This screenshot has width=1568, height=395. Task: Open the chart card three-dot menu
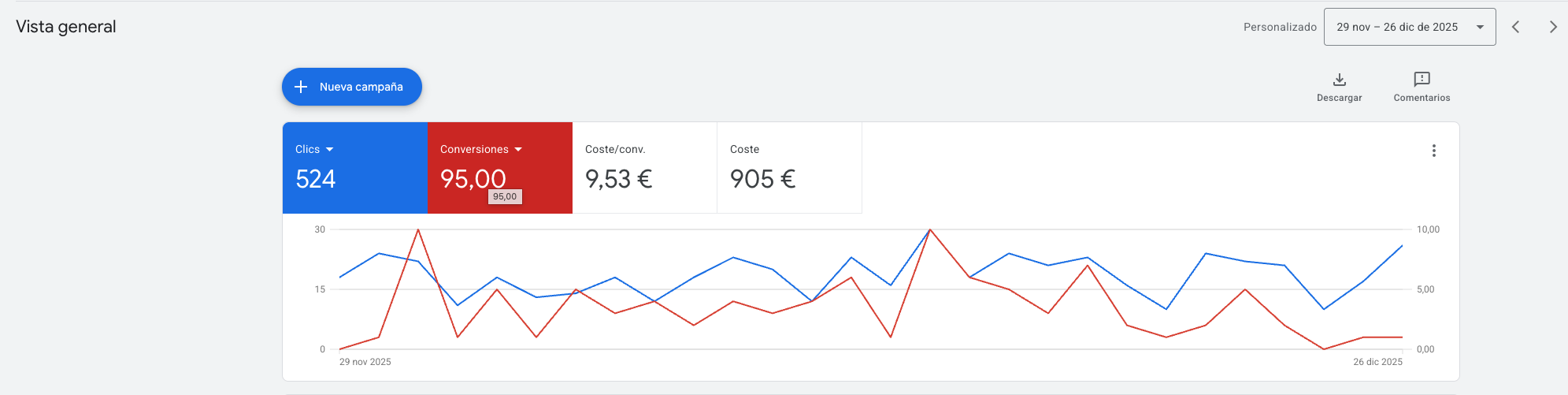[1433, 151]
